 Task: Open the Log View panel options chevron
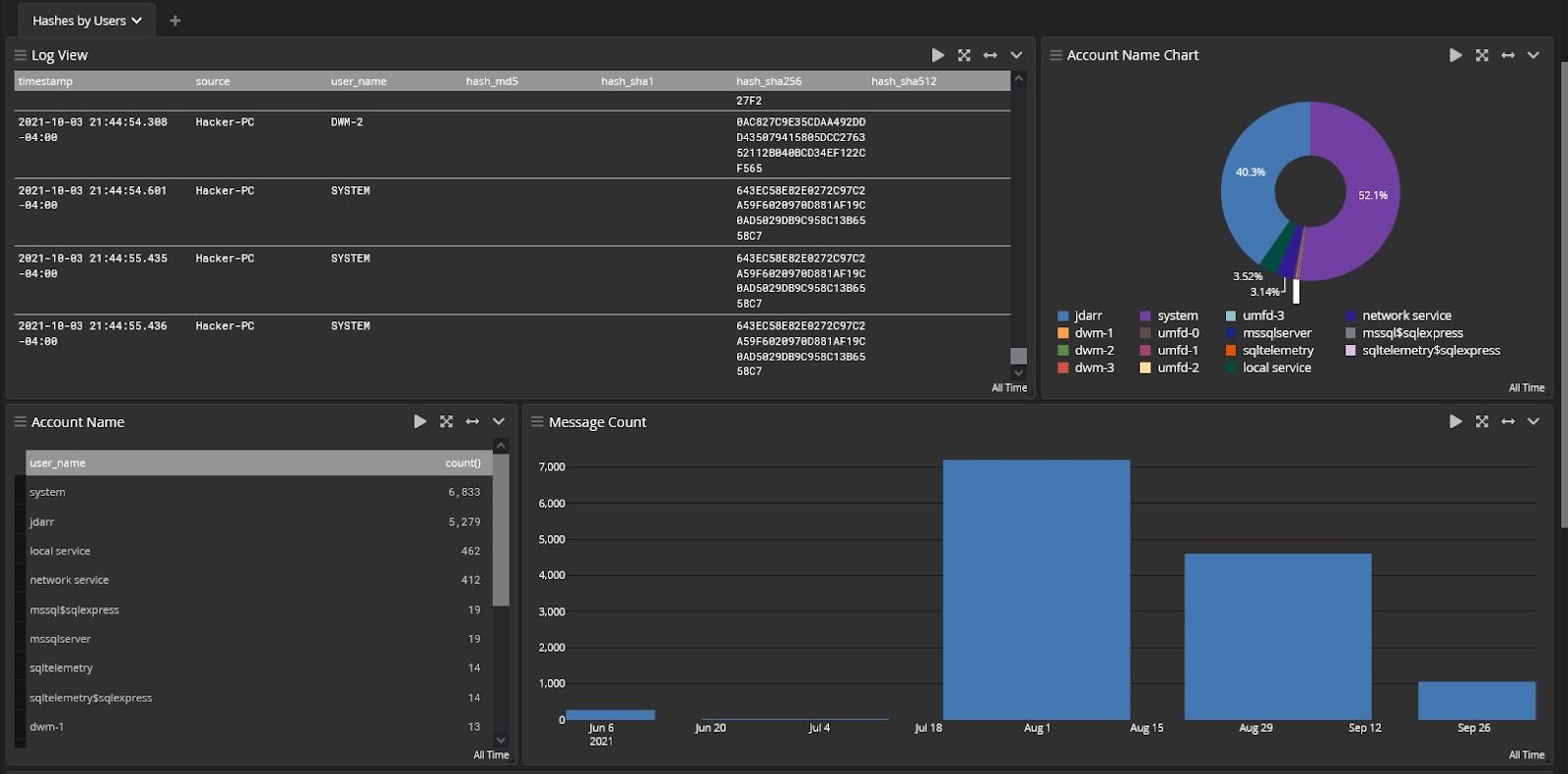point(1016,55)
